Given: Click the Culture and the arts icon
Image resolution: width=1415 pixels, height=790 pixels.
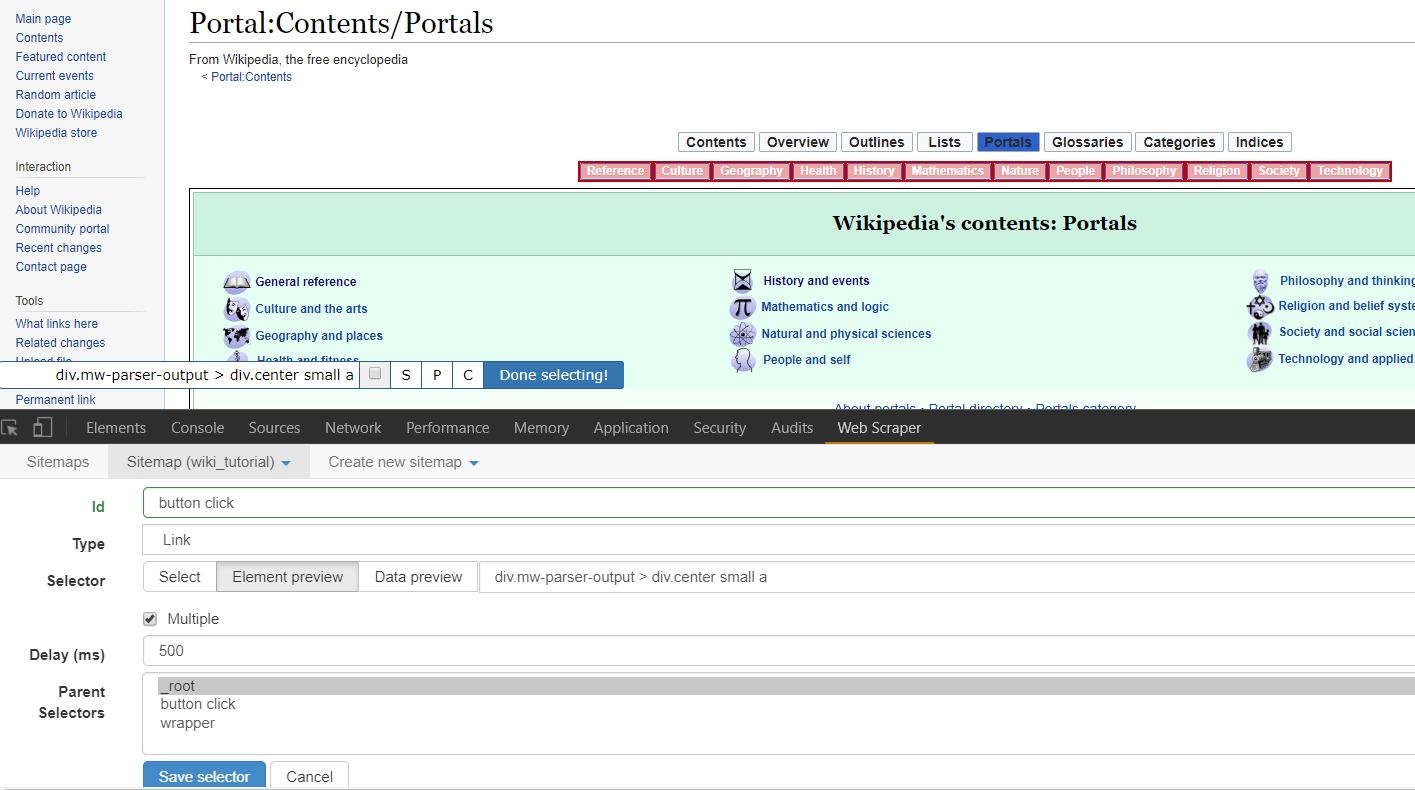Looking at the screenshot, I should [x=237, y=309].
